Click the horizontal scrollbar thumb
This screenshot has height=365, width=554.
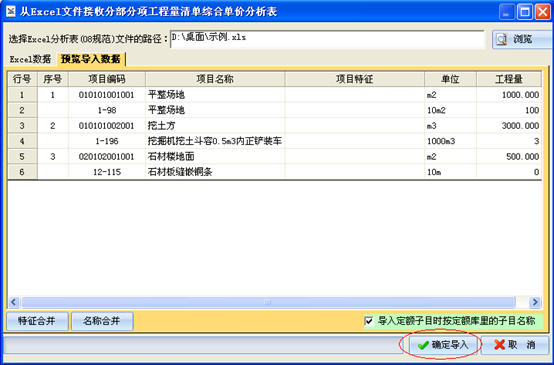(268, 302)
